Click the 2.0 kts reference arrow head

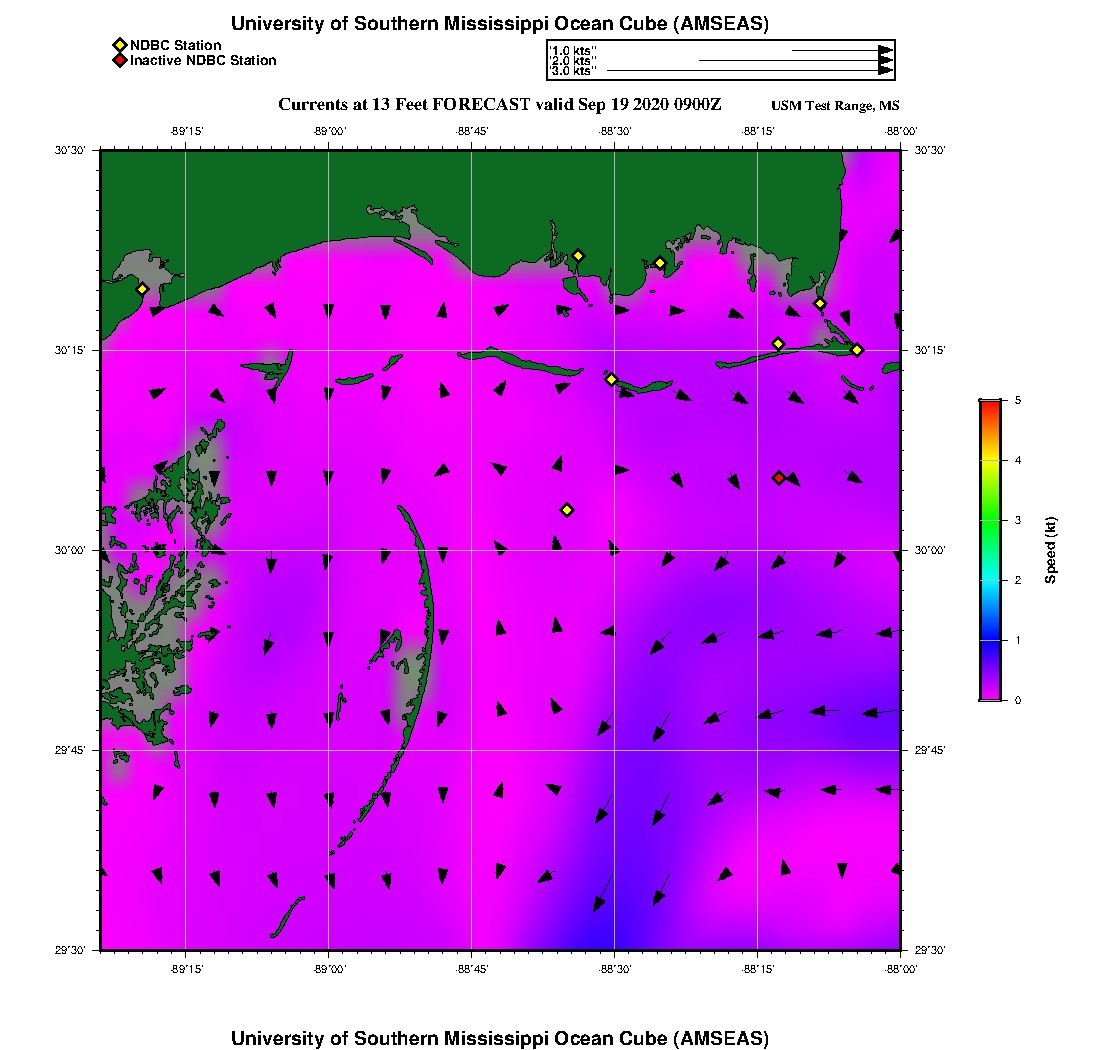885,60
